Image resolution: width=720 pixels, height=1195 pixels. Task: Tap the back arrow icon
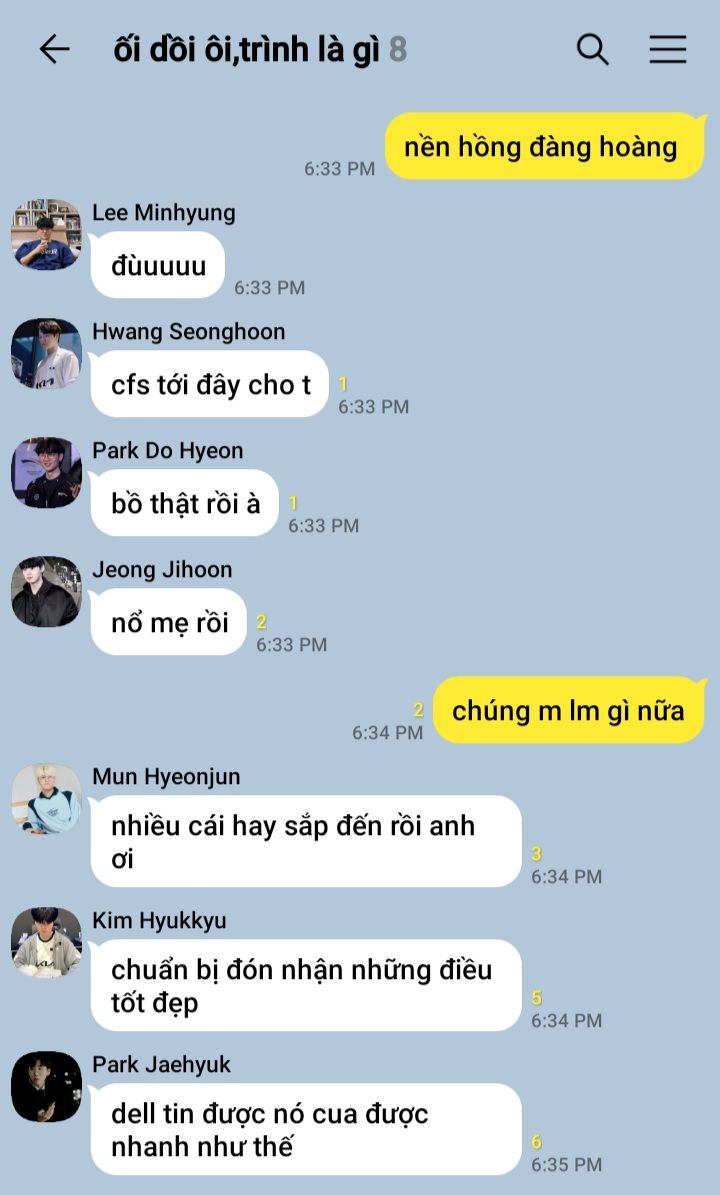[54, 50]
